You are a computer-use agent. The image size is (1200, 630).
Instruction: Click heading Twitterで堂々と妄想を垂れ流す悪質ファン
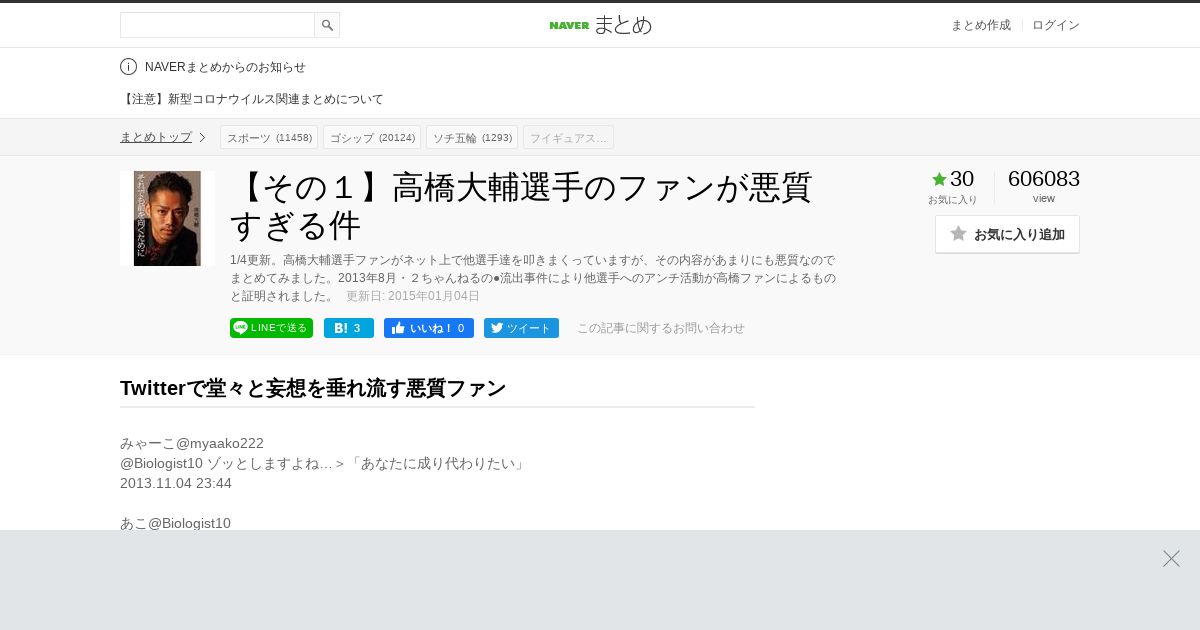click(313, 388)
